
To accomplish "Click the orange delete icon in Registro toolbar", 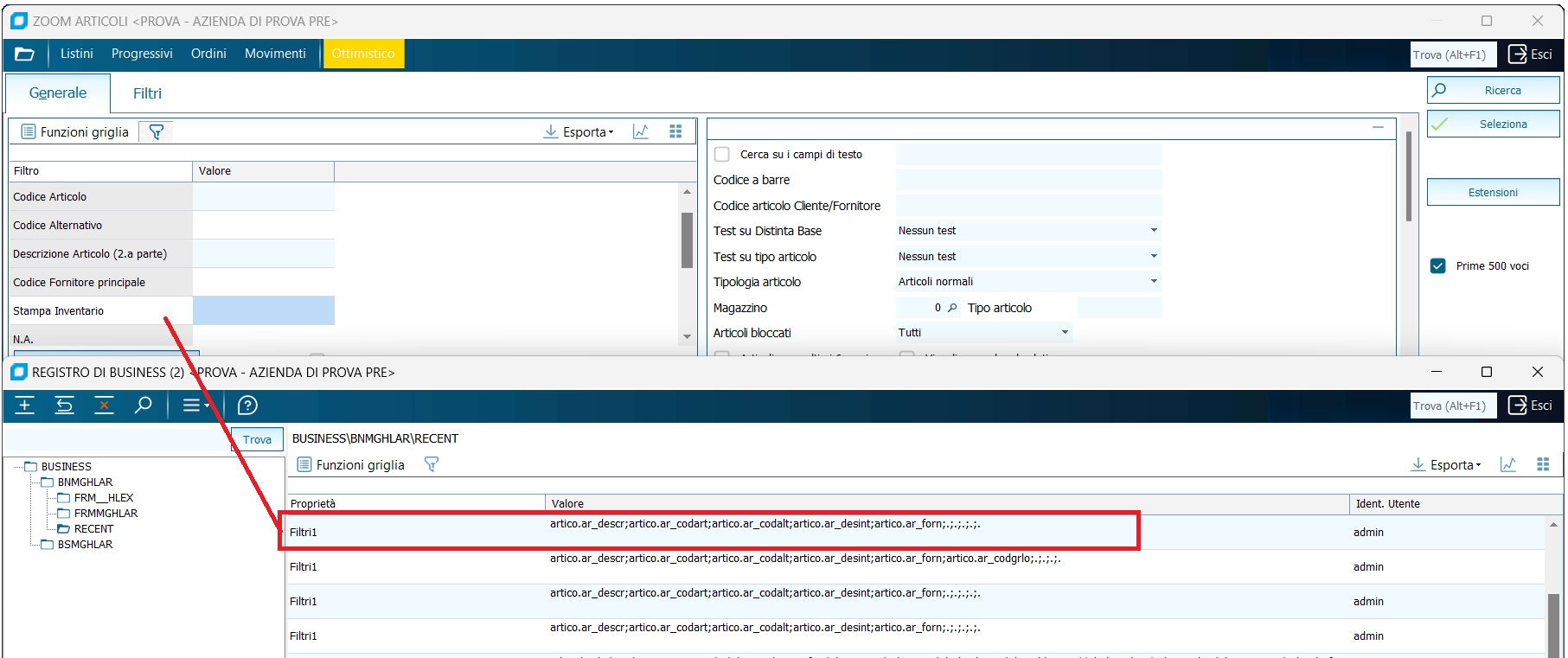I will click(x=104, y=406).
